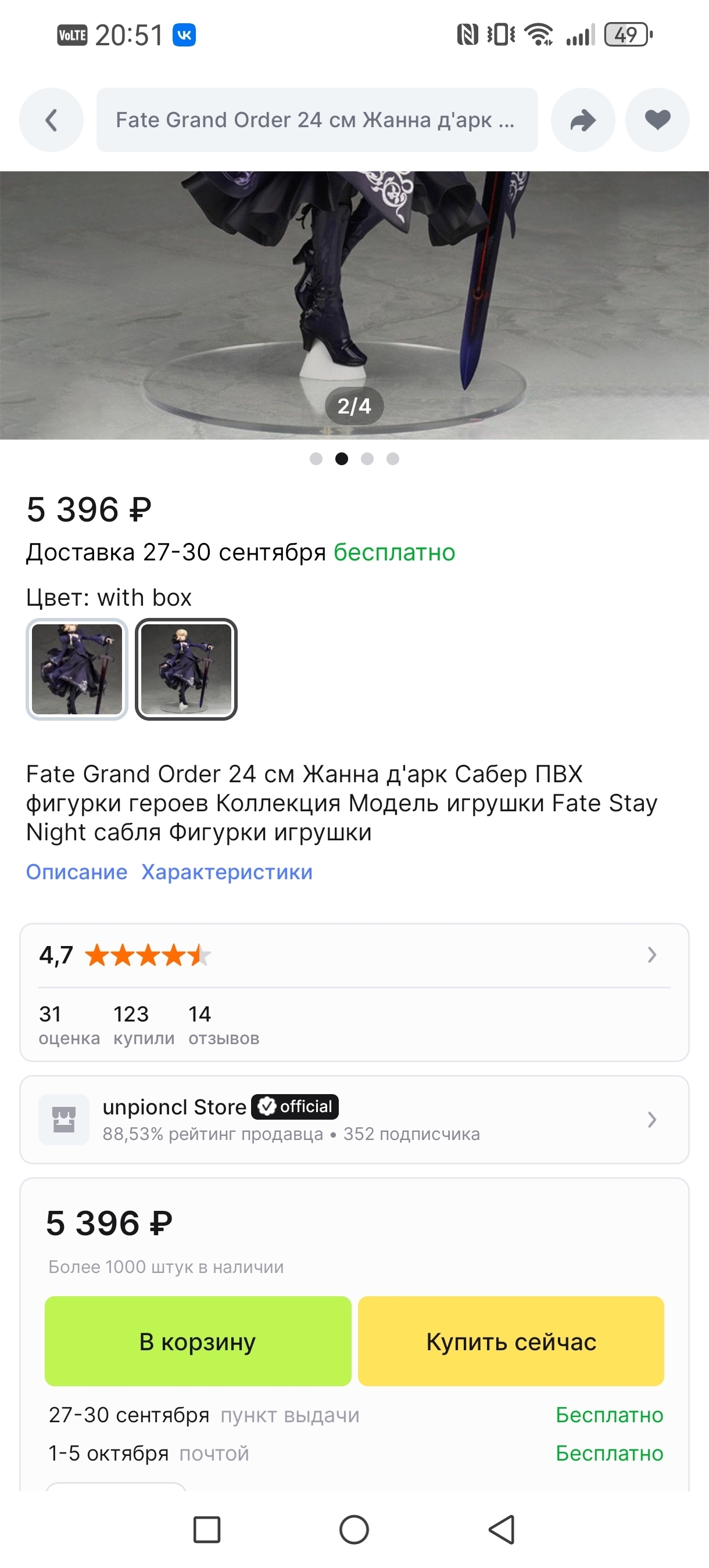The height and width of the screenshot is (1568, 709).
Task: Tap the yellow Купить сейчас button
Action: pos(510,1342)
